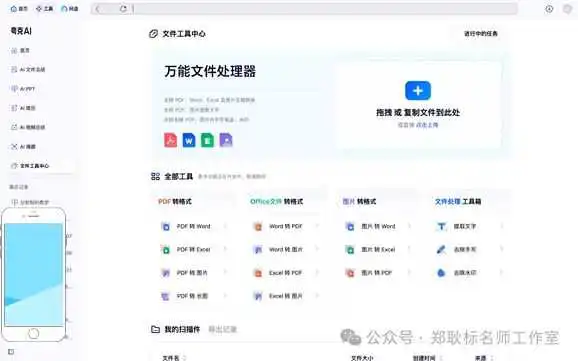Click the water drop remove watermark icon
This screenshot has width=578, height=361.
coord(441,273)
